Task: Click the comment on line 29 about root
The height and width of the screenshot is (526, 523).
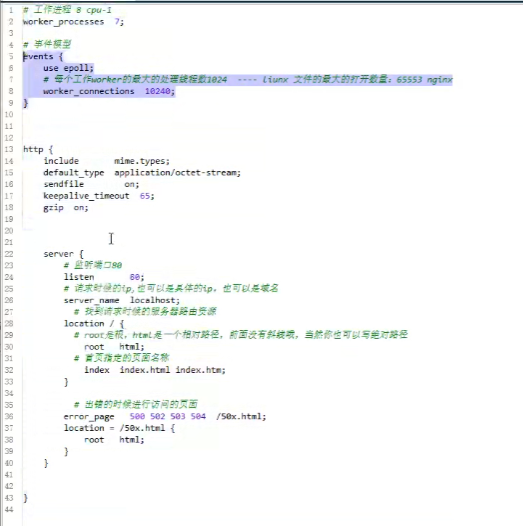Action: point(241,335)
